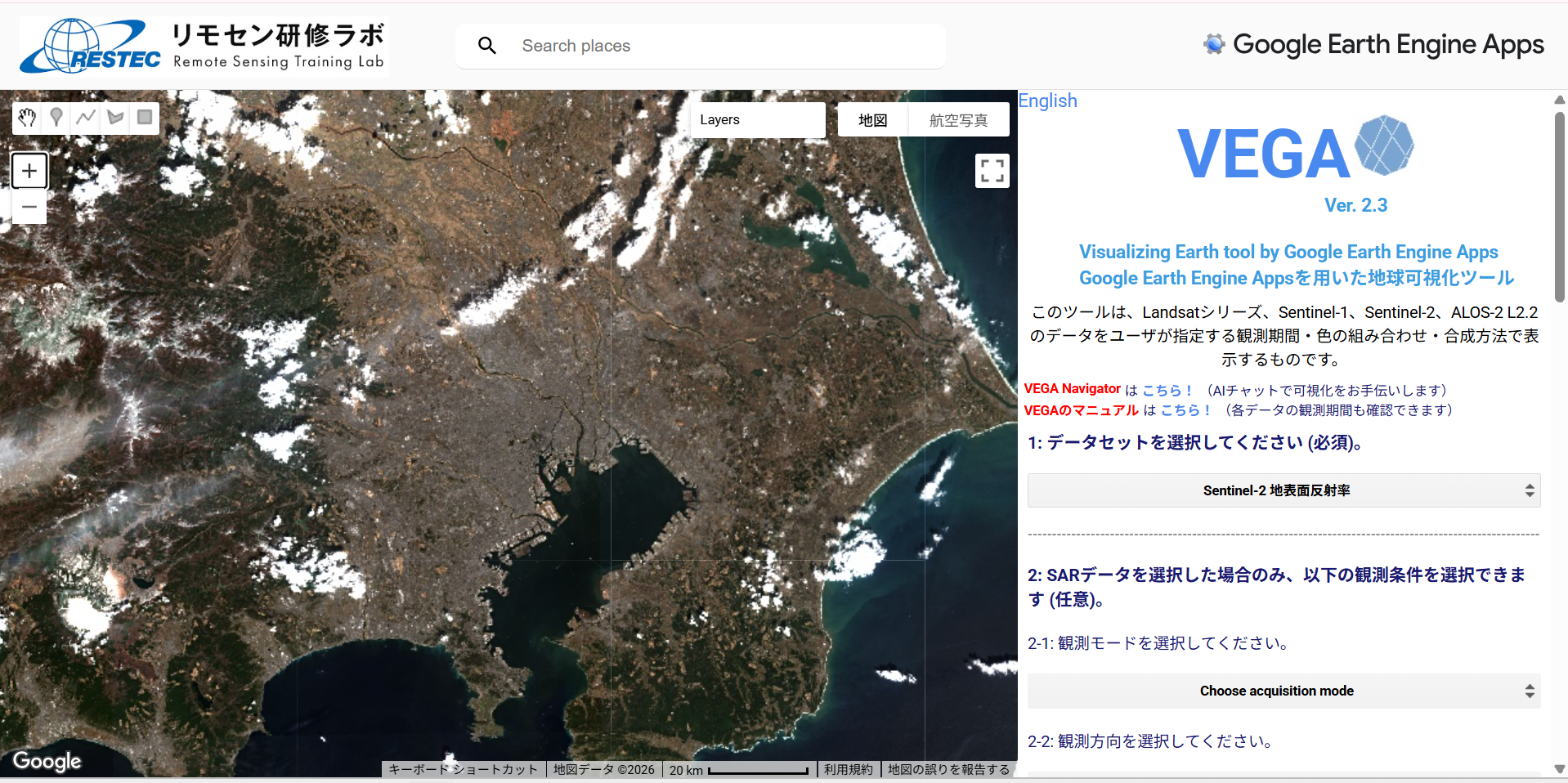Zoom out of the map
1568x783 pixels.
pyautogui.click(x=29, y=208)
